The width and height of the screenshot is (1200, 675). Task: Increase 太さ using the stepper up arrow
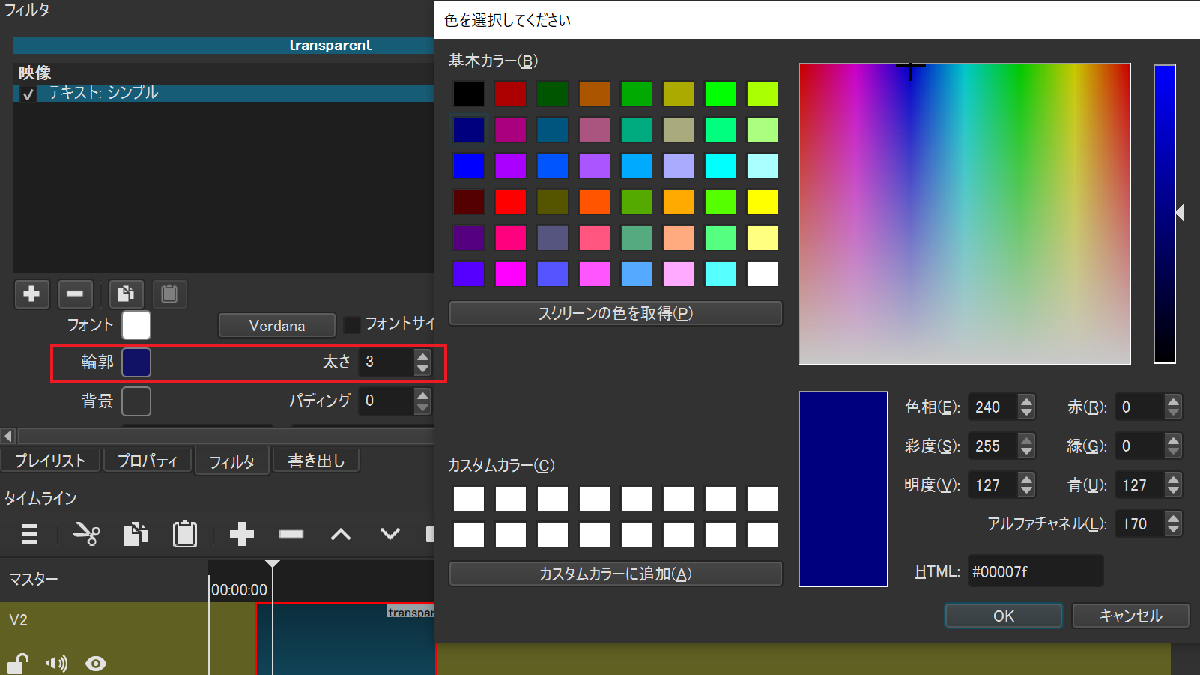(421, 356)
